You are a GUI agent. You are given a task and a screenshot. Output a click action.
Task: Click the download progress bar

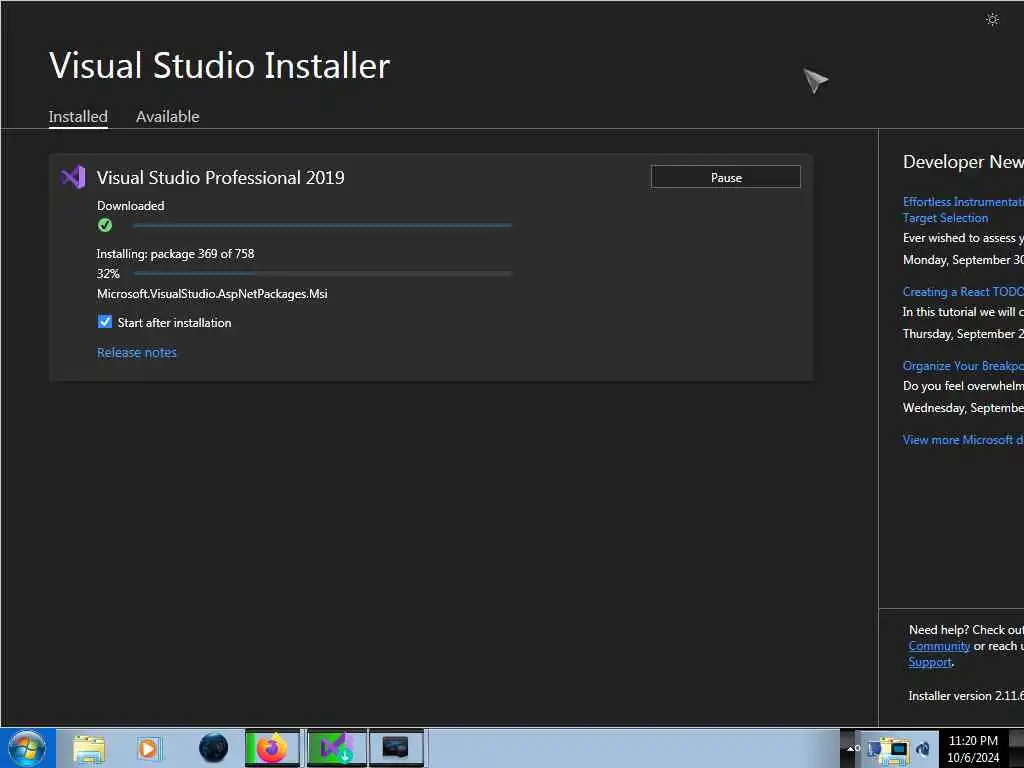click(x=322, y=225)
